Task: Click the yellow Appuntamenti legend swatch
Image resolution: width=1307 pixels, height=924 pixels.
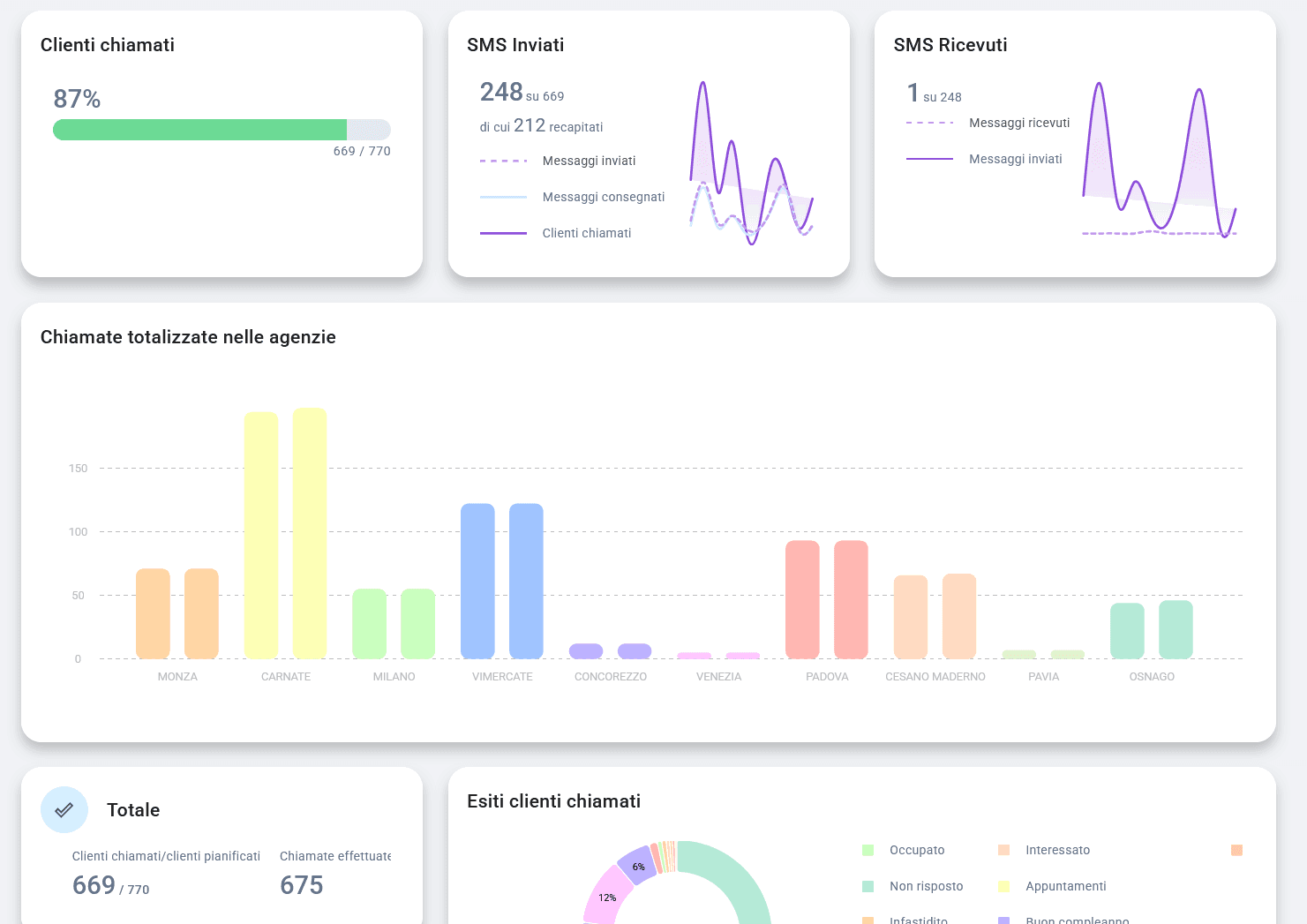Action: pyautogui.click(x=1004, y=885)
